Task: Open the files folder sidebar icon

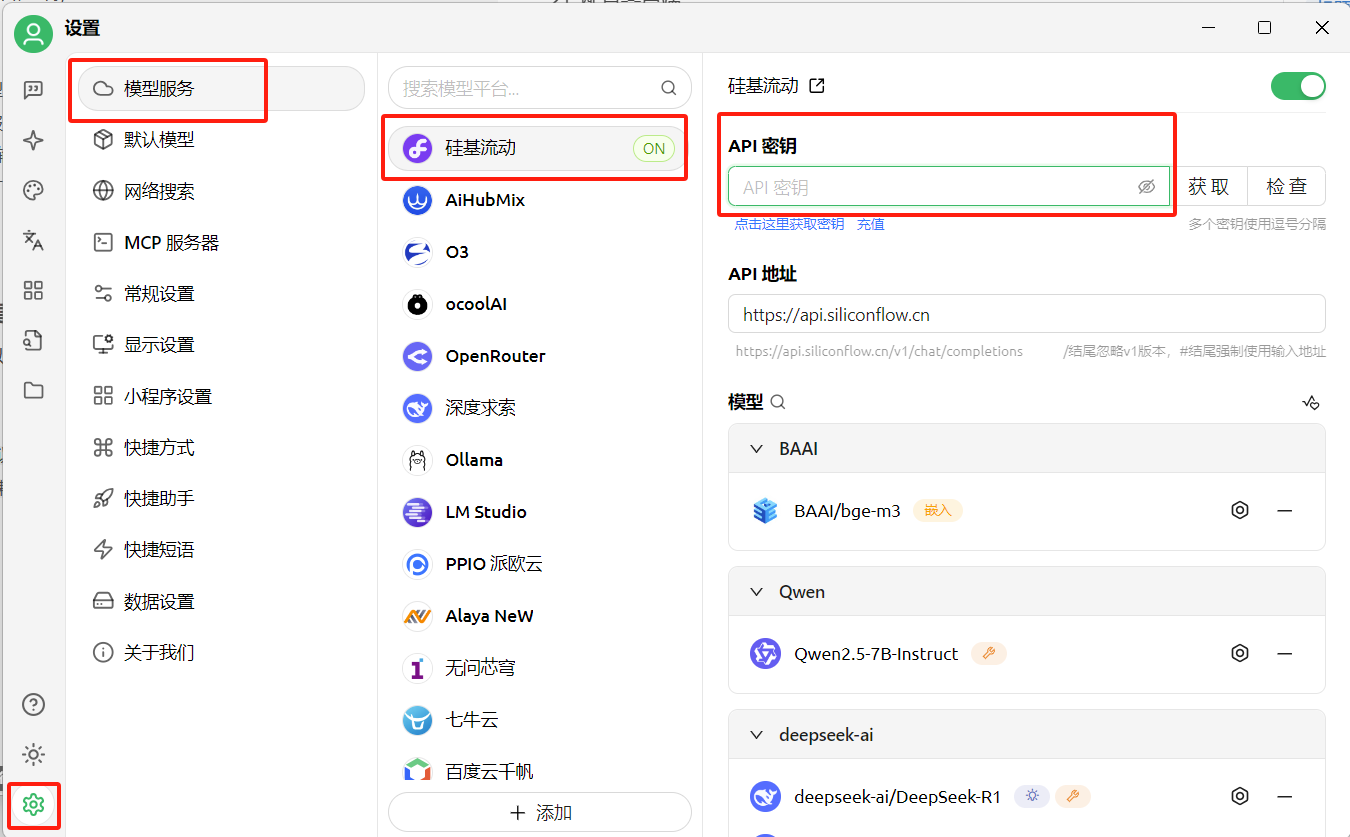Action: [33, 390]
